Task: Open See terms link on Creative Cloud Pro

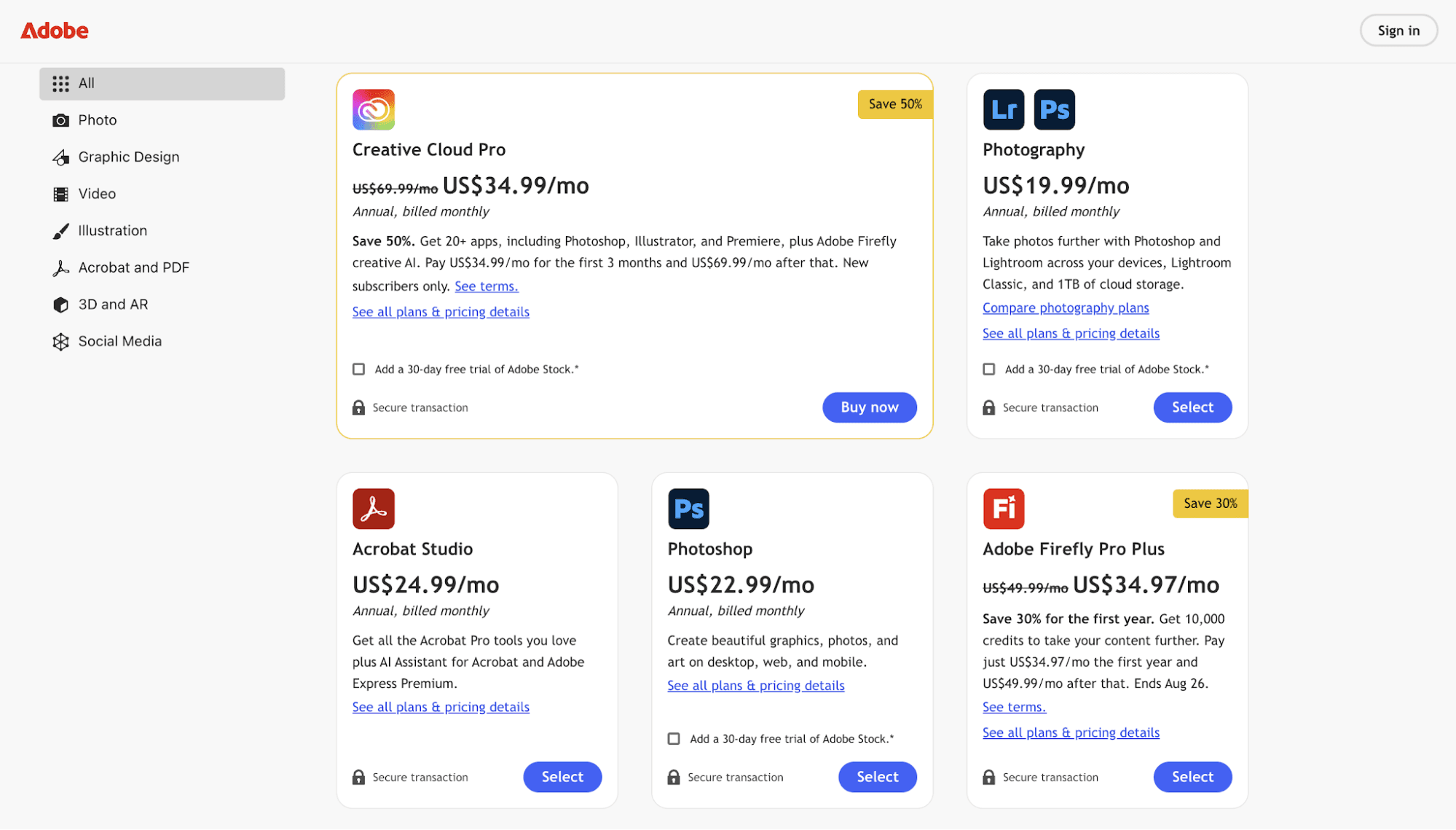Action: pyautogui.click(x=487, y=286)
